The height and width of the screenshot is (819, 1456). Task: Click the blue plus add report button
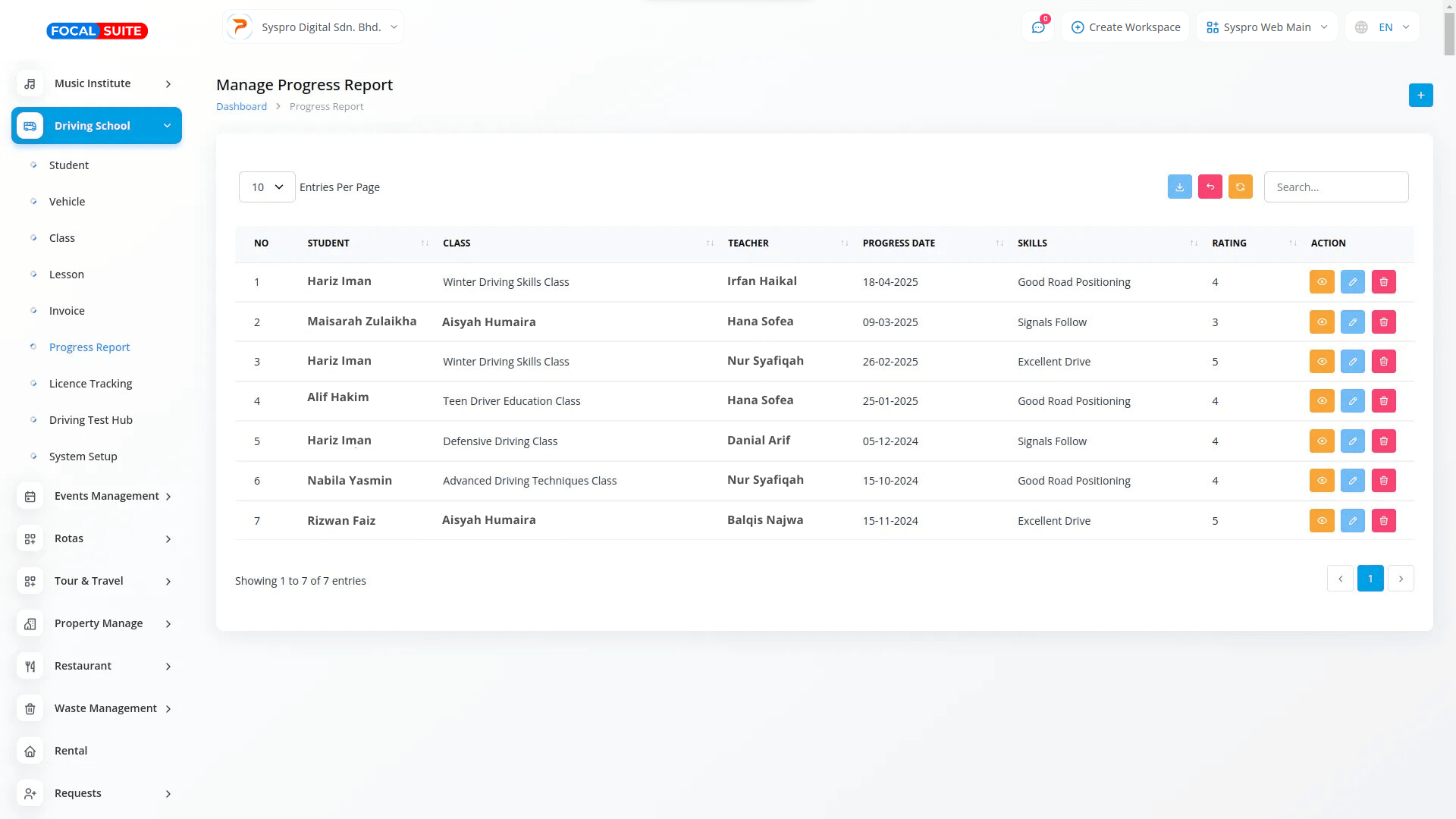coord(1420,96)
